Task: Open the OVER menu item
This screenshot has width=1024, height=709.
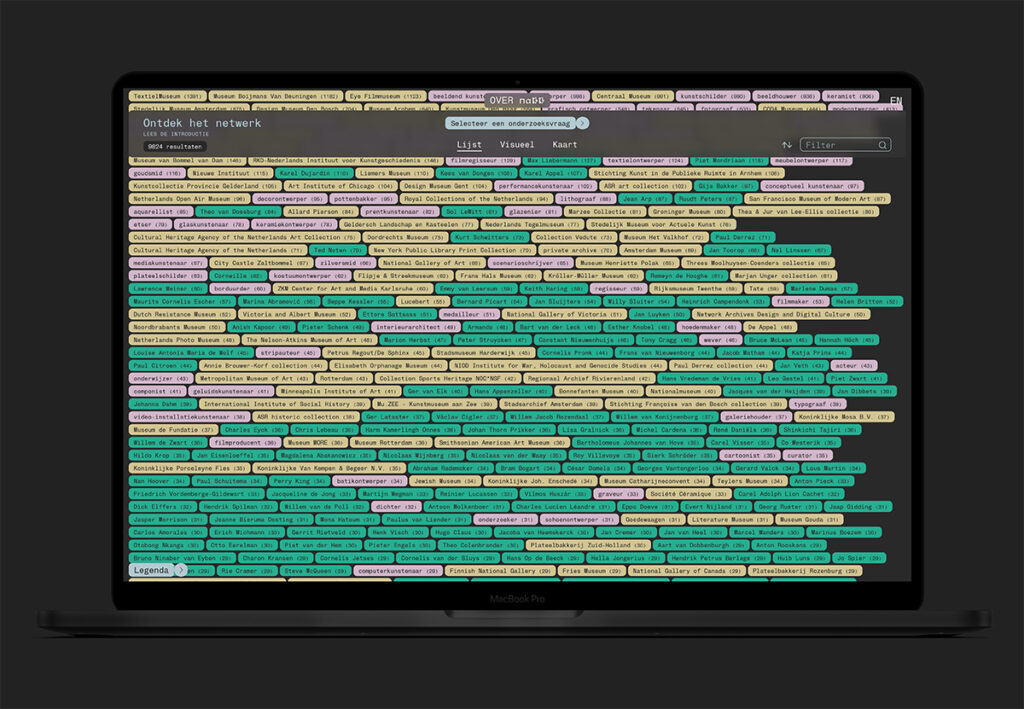Action: pos(500,100)
